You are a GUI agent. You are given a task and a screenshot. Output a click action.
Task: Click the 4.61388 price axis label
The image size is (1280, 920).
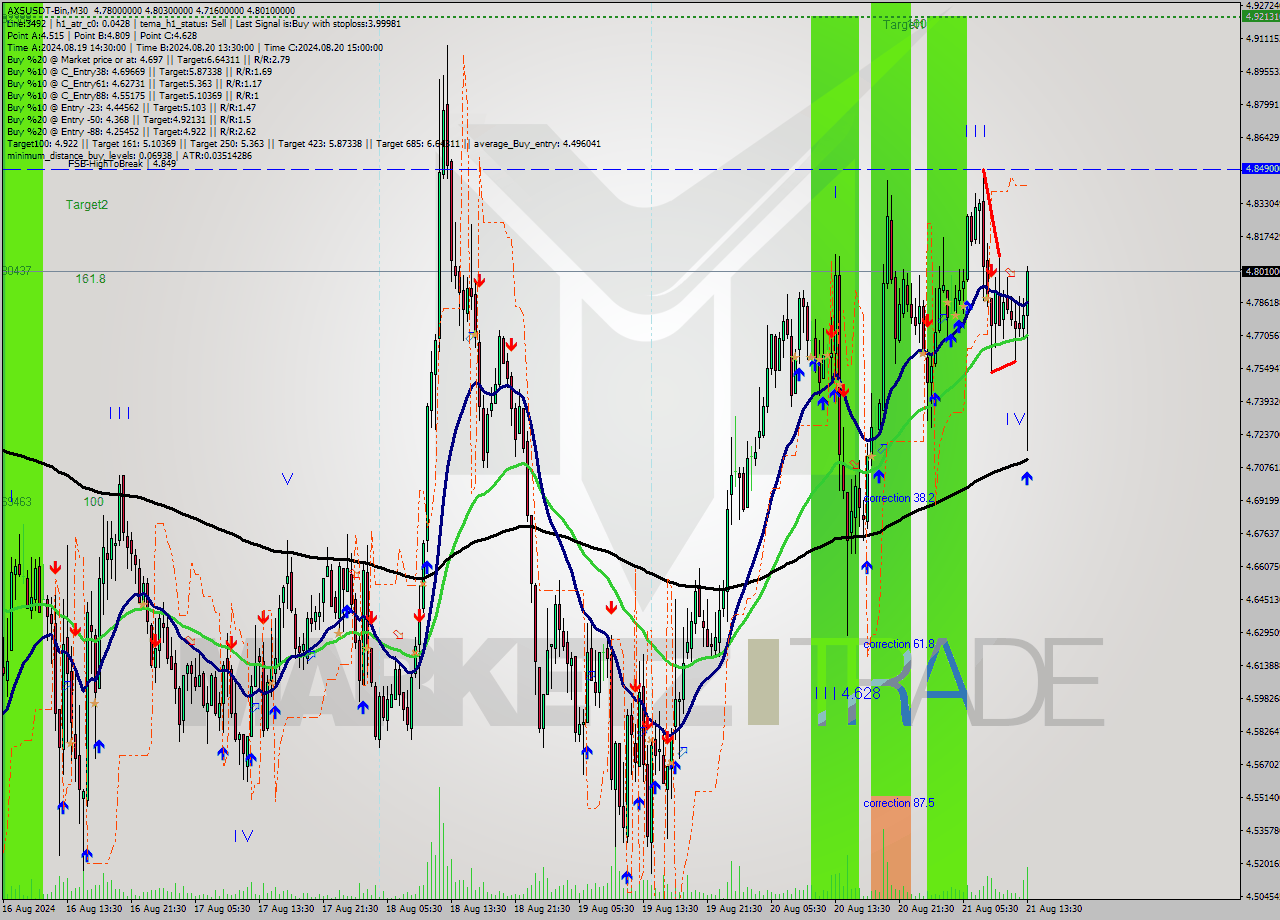pos(1262,665)
